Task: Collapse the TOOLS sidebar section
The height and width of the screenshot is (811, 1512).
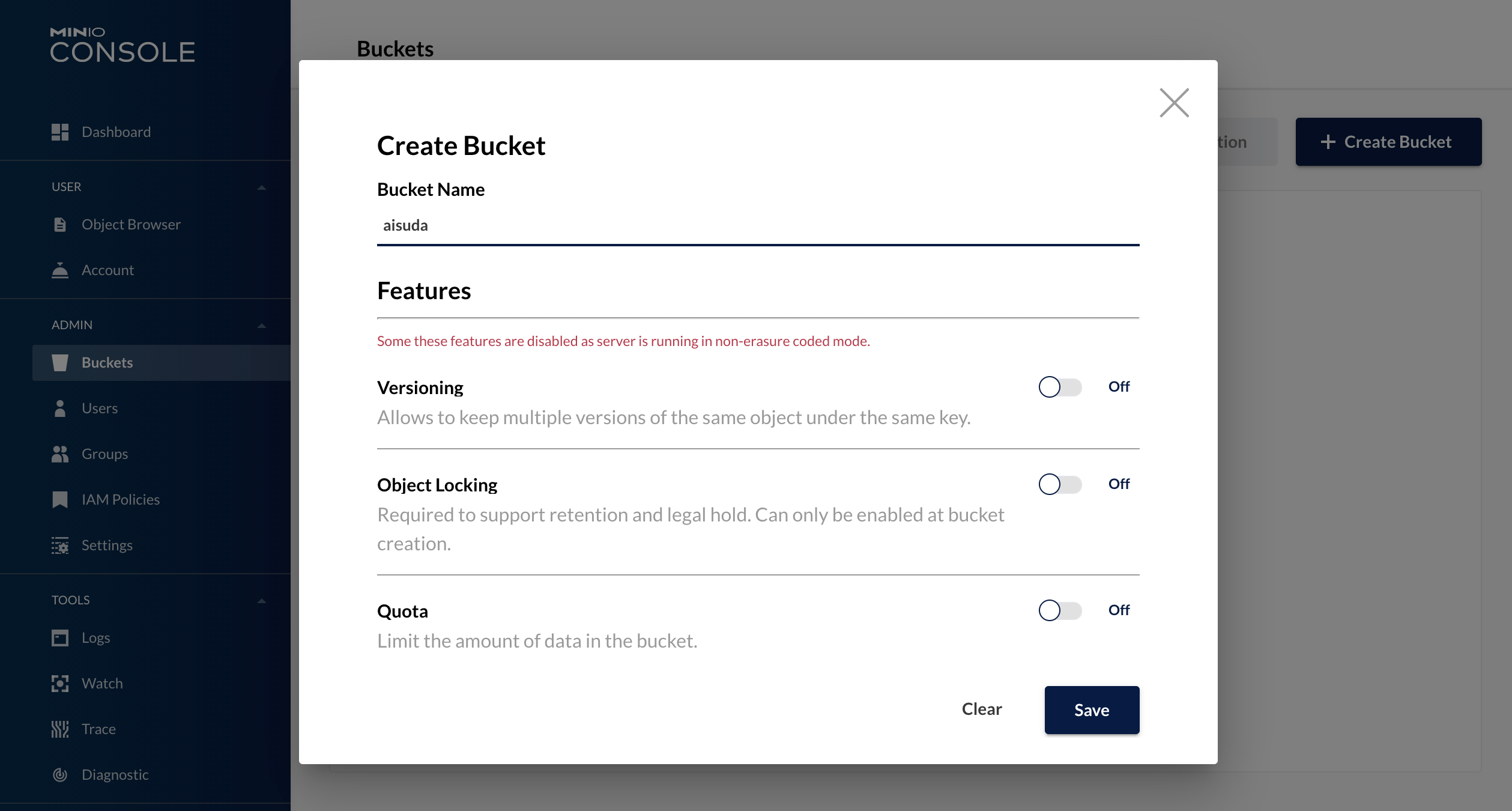Action: tap(262, 601)
